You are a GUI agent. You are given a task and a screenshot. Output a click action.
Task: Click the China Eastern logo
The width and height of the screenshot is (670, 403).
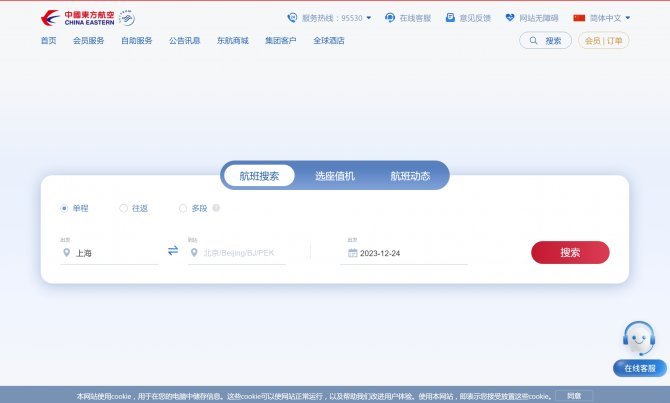(x=78, y=18)
